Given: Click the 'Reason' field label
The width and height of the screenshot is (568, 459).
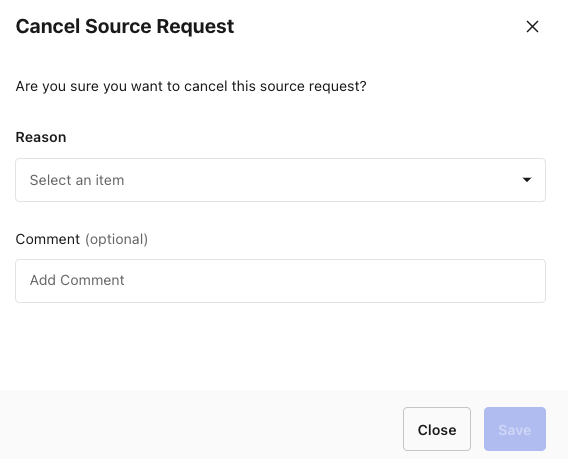Looking at the screenshot, I should (x=41, y=137).
